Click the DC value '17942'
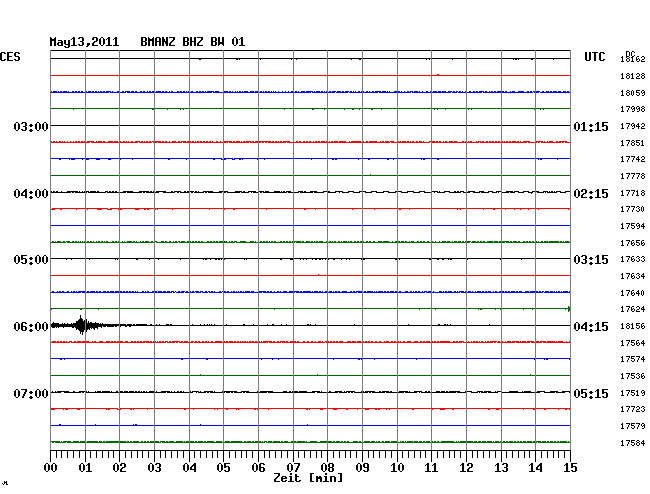 [633, 126]
